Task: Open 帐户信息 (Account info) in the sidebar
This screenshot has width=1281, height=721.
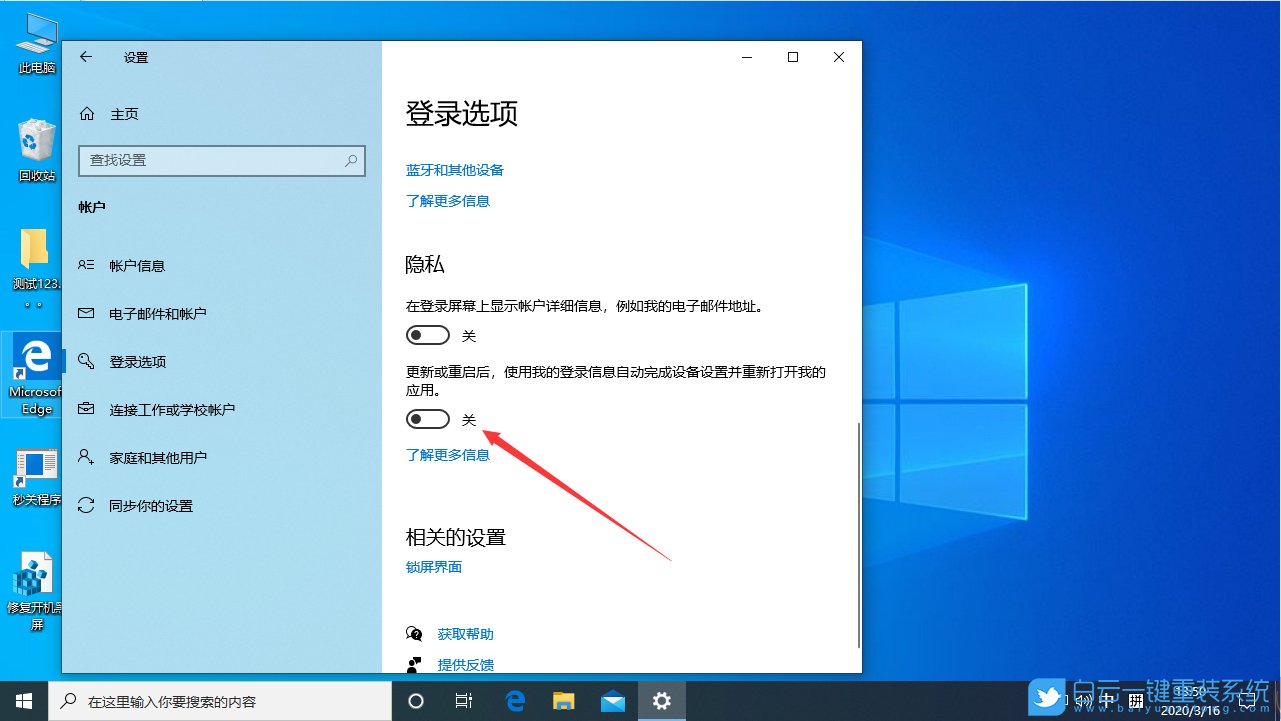Action: [x=138, y=265]
